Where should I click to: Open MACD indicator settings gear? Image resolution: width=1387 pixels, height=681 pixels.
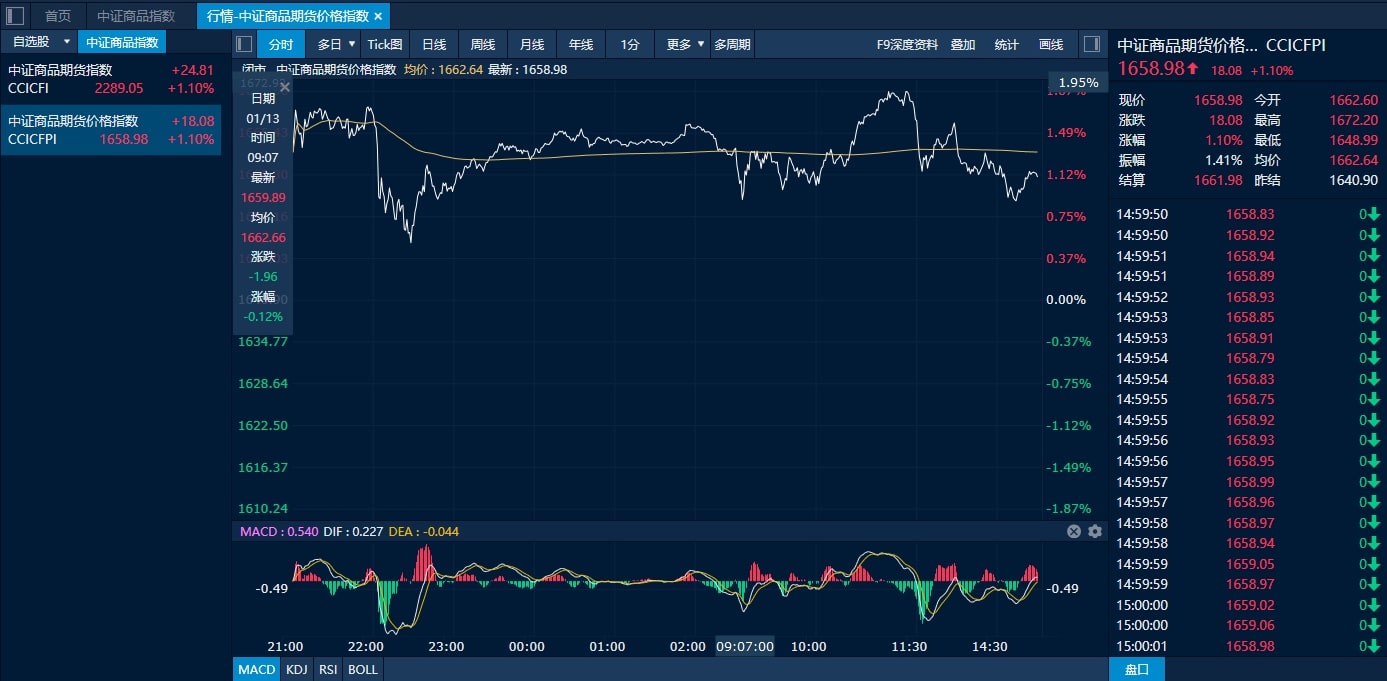[x=1095, y=532]
